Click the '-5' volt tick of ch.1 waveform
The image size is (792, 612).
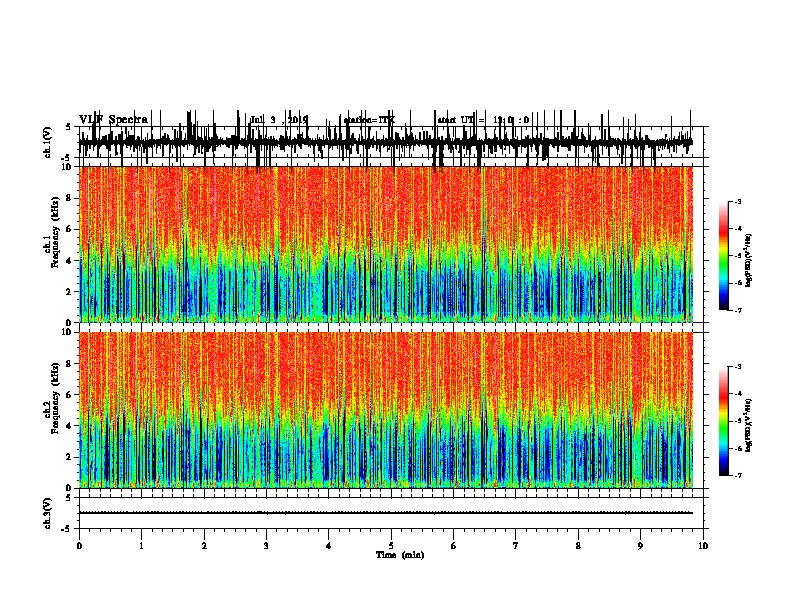67,158
